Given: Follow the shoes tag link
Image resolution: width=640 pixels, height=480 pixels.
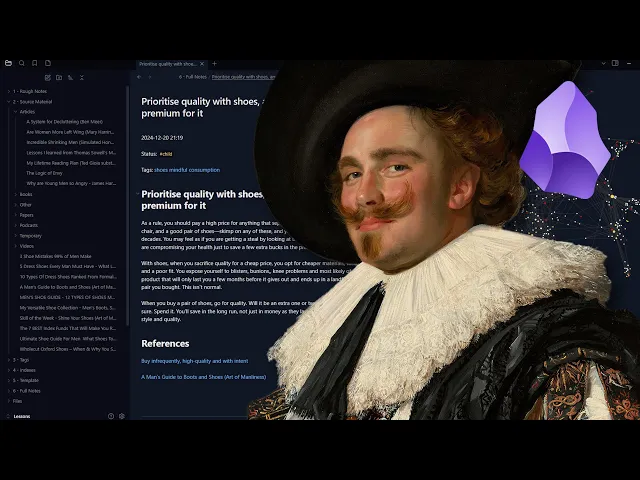Looking at the screenshot, I should [161, 170].
